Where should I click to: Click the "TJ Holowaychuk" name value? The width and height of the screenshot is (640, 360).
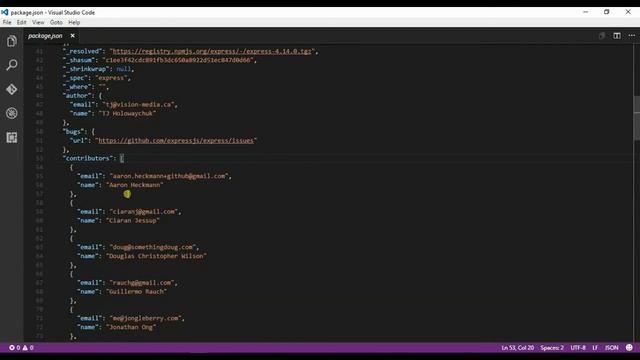[x=127, y=113]
